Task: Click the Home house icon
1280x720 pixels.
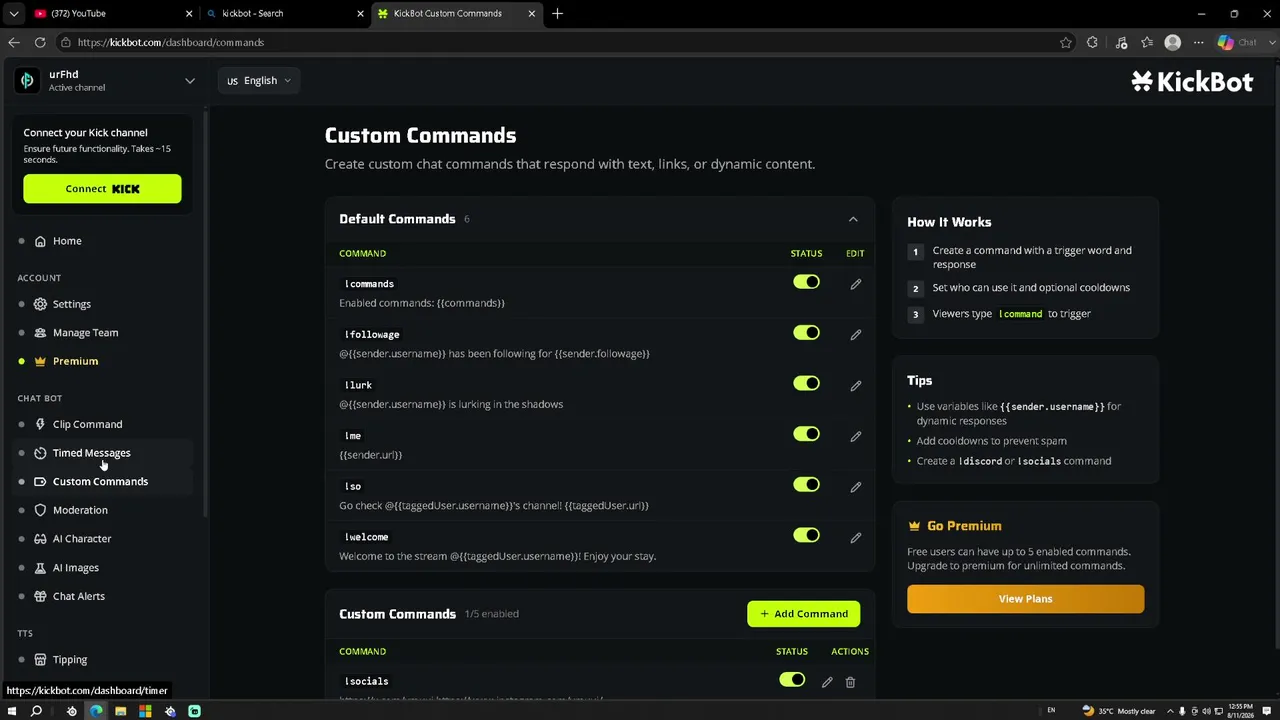Action: coord(40,241)
